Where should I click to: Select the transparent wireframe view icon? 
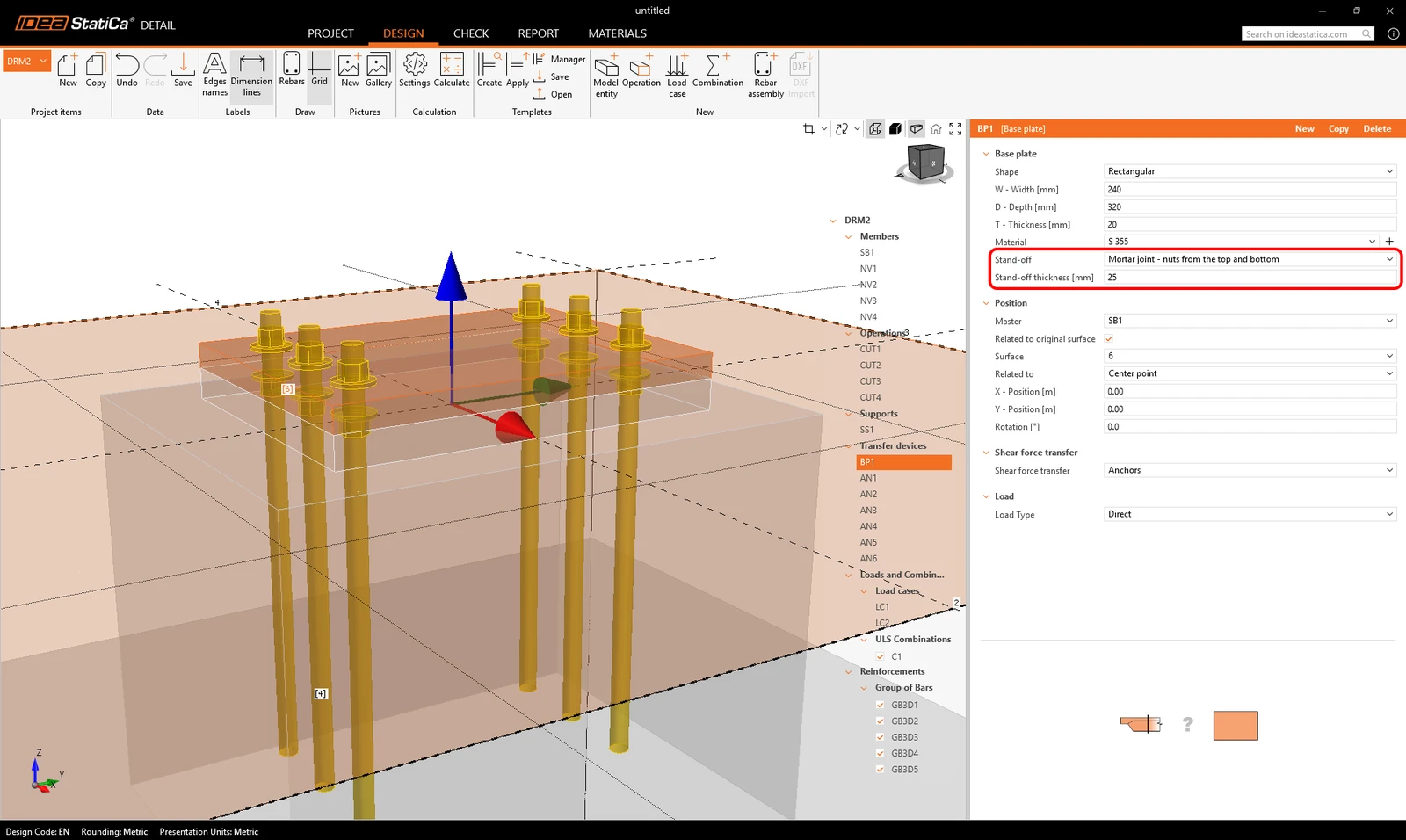875,129
